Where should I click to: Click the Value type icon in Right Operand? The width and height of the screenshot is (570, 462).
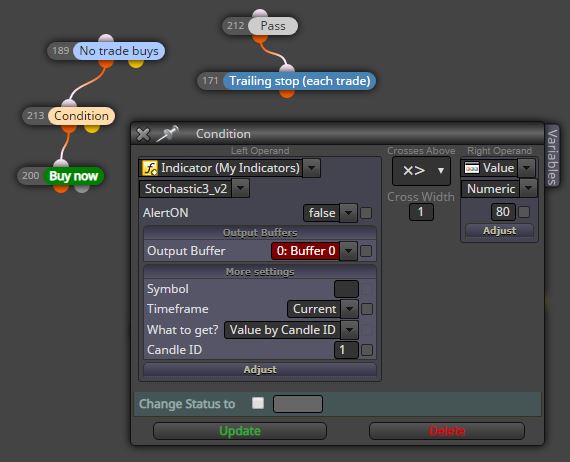[471, 168]
